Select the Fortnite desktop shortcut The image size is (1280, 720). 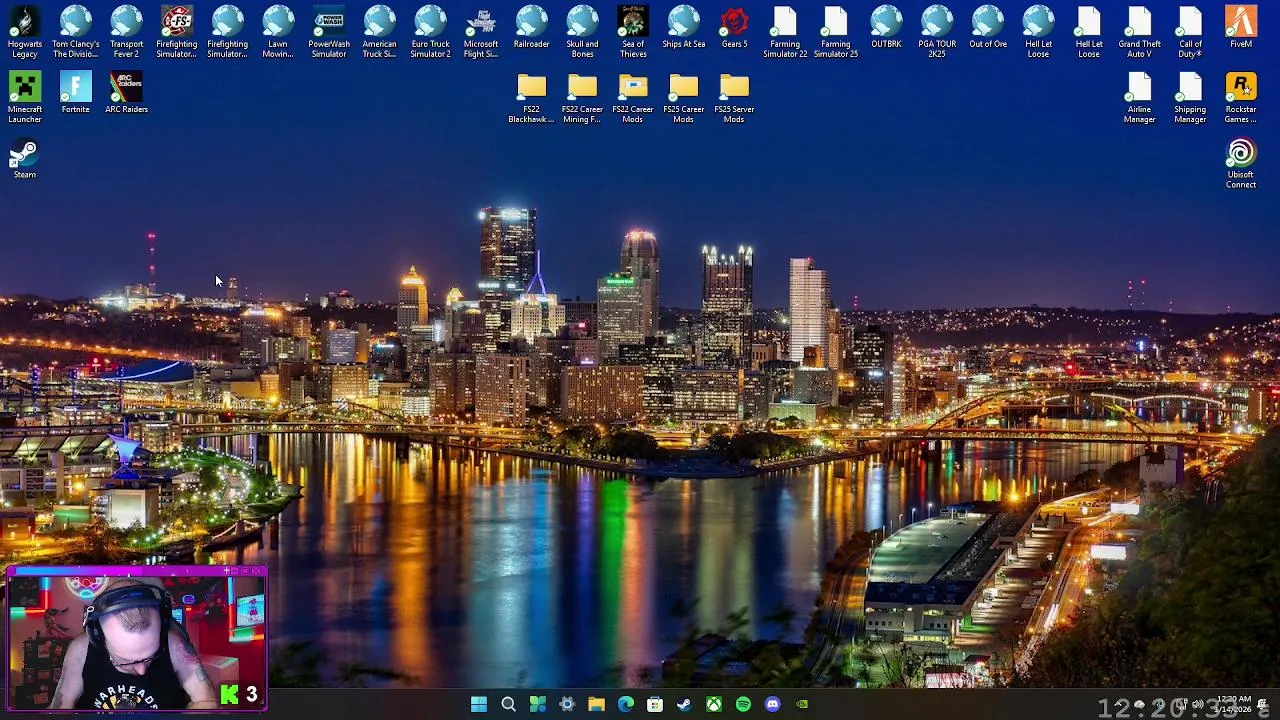tap(76, 93)
